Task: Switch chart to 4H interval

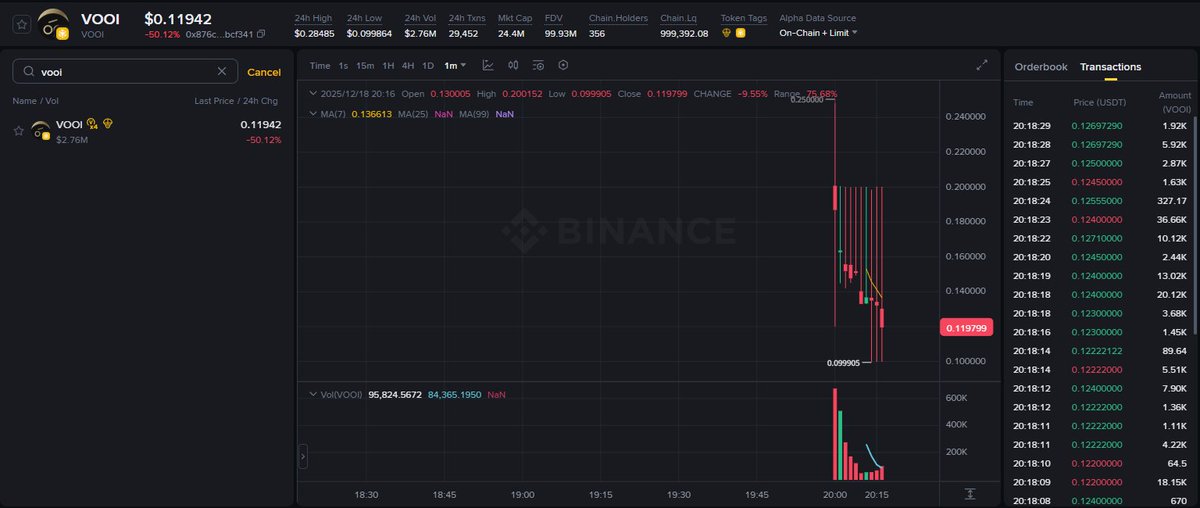Action: pyautogui.click(x=408, y=66)
